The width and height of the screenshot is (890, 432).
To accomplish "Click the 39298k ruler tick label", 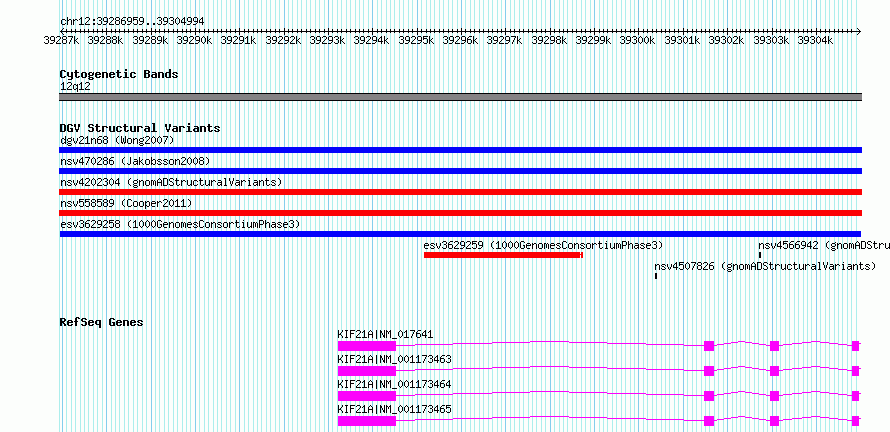I will pos(549,40).
